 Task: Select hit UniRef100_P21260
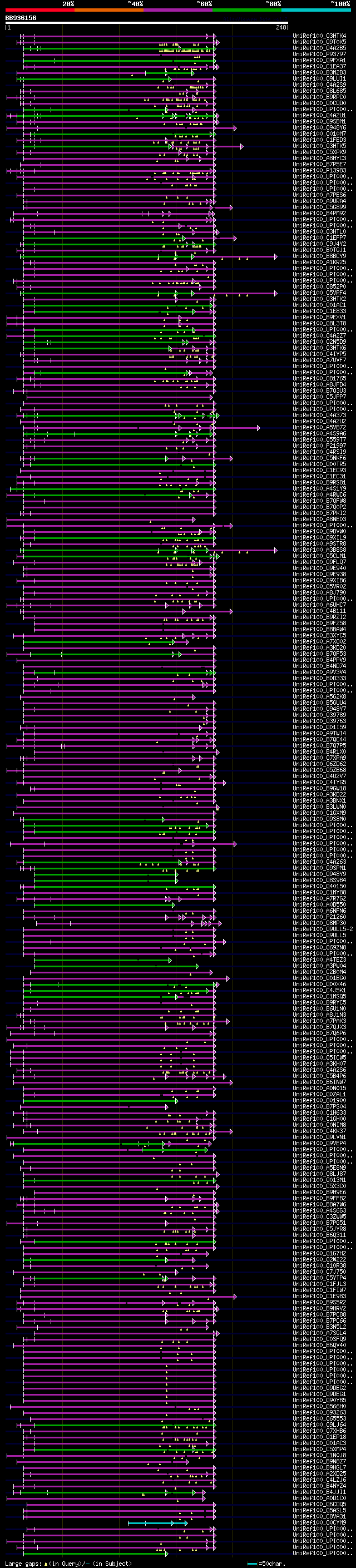point(319,917)
